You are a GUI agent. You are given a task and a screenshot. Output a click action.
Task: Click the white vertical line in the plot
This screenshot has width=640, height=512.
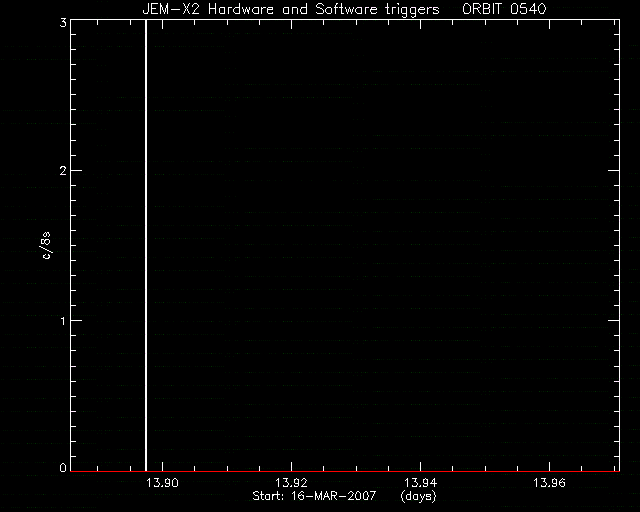(x=146, y=245)
